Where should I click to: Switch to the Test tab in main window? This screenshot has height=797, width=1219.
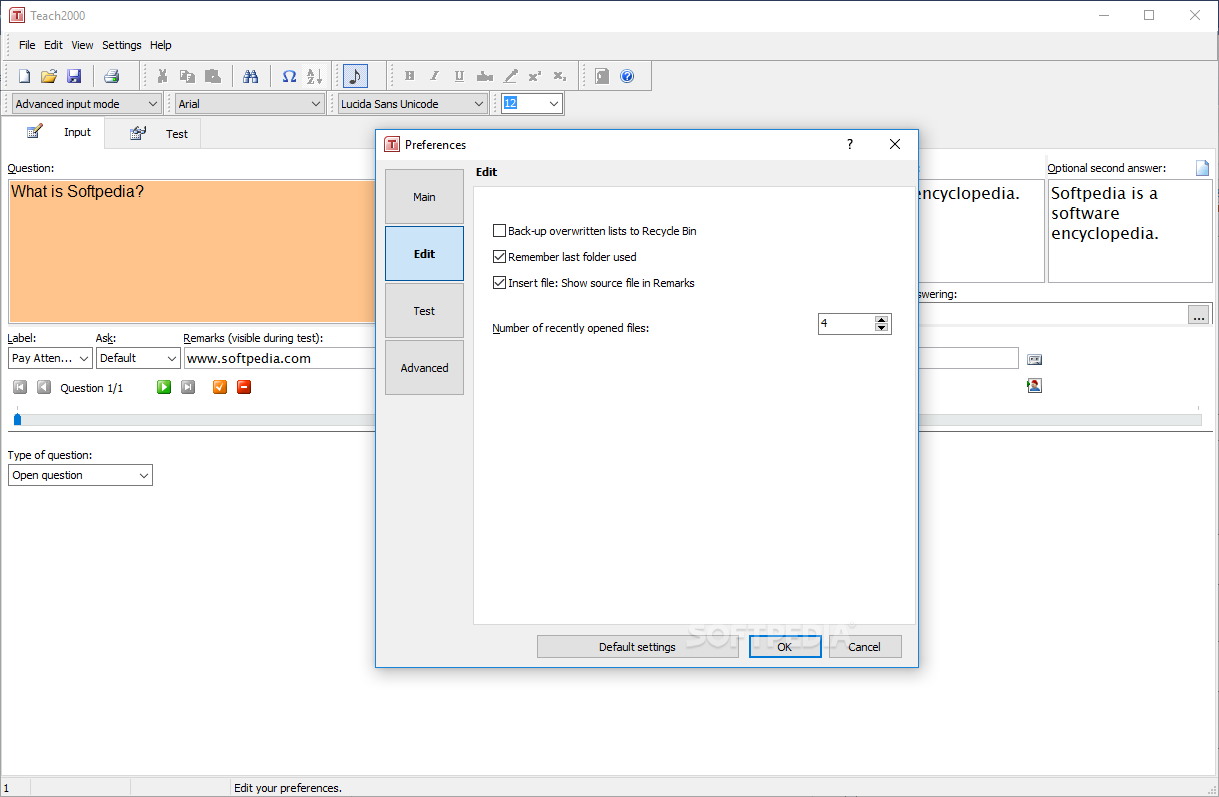tap(153, 134)
